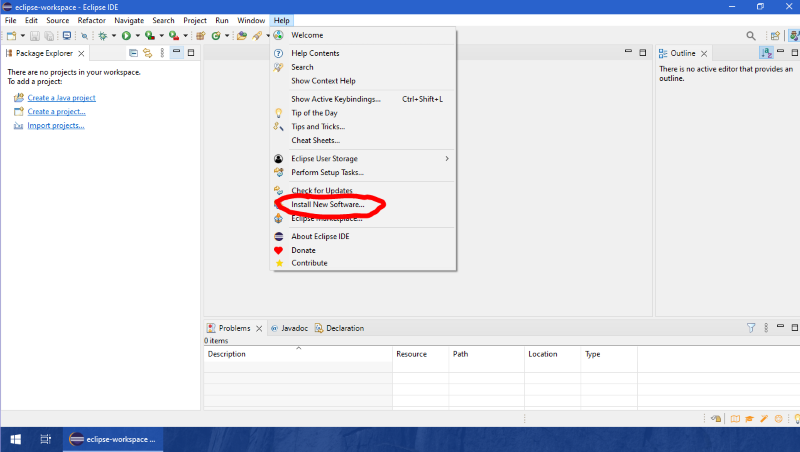Close the Package Explorer tab

click(81, 53)
